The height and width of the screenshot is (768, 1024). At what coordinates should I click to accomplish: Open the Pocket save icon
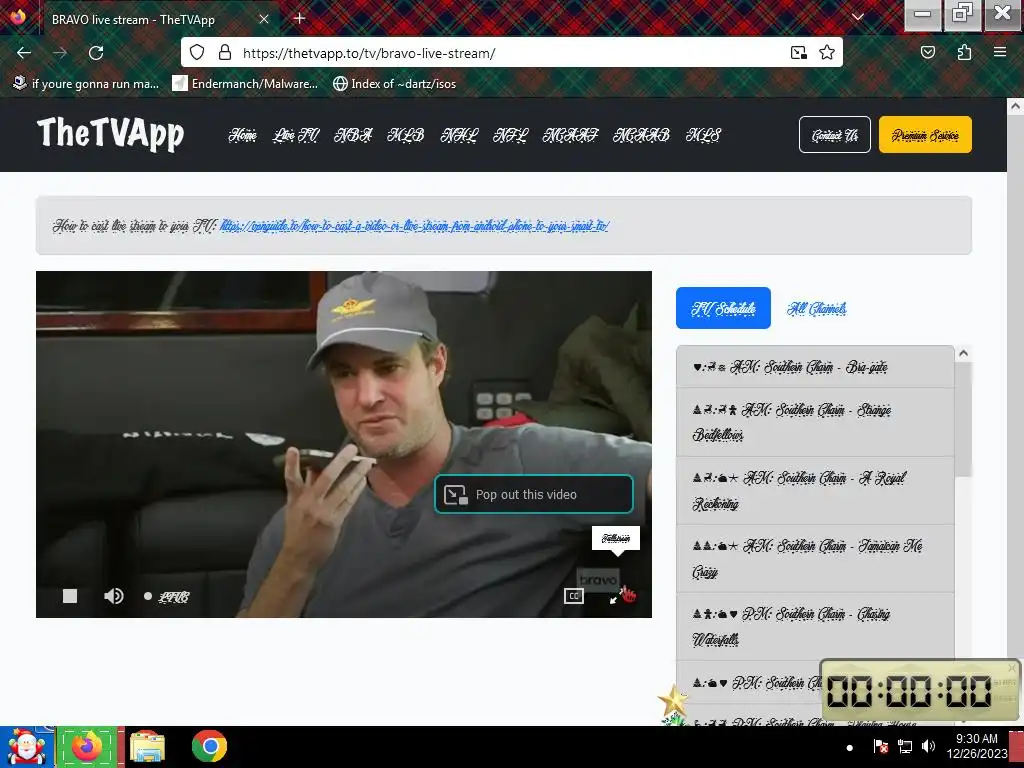pos(928,53)
